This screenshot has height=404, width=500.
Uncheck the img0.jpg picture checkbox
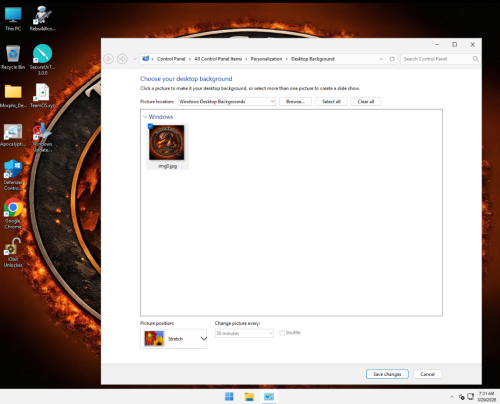click(x=150, y=126)
